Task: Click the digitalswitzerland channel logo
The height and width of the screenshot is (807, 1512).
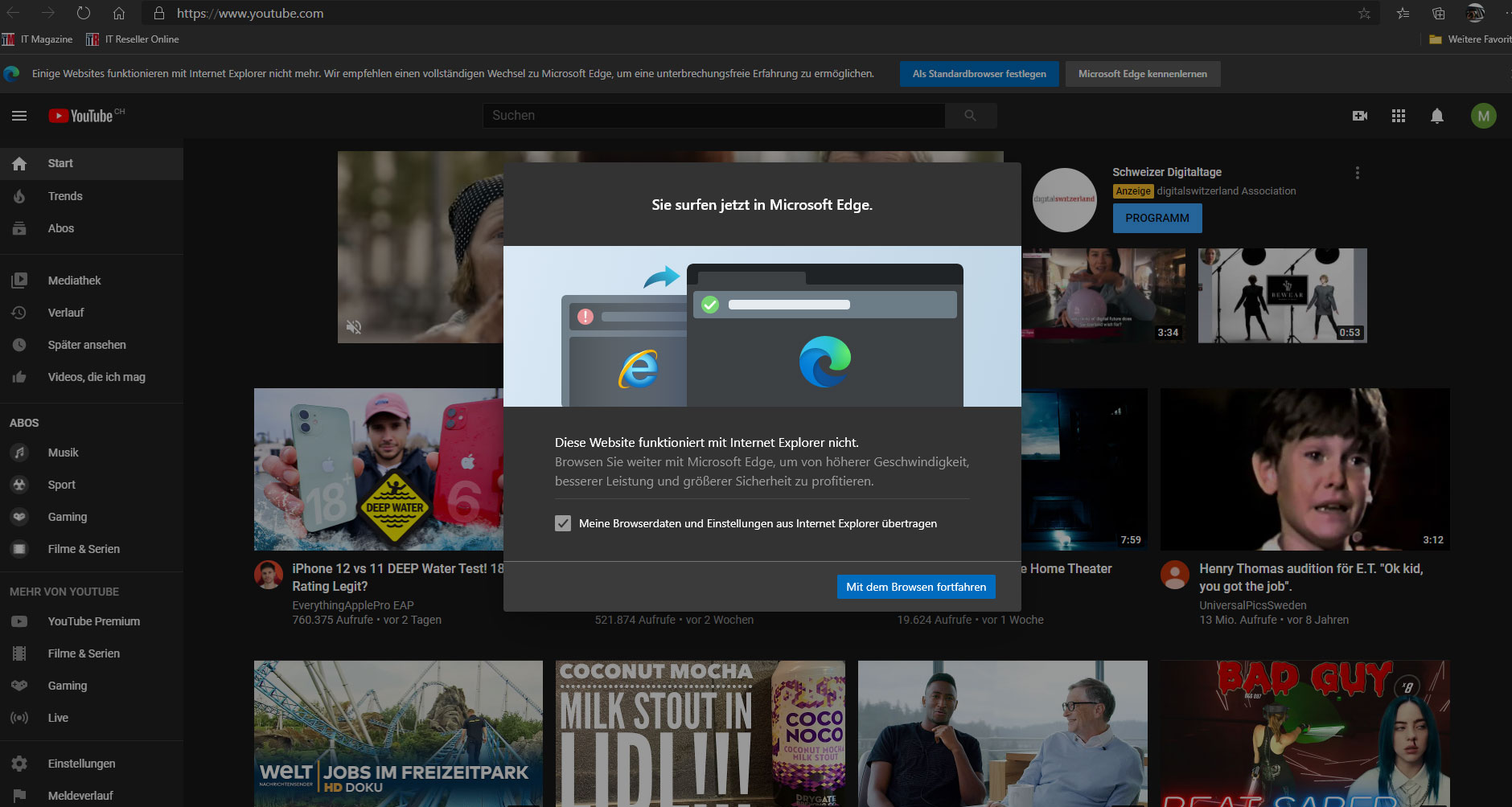Action: coord(1064,199)
